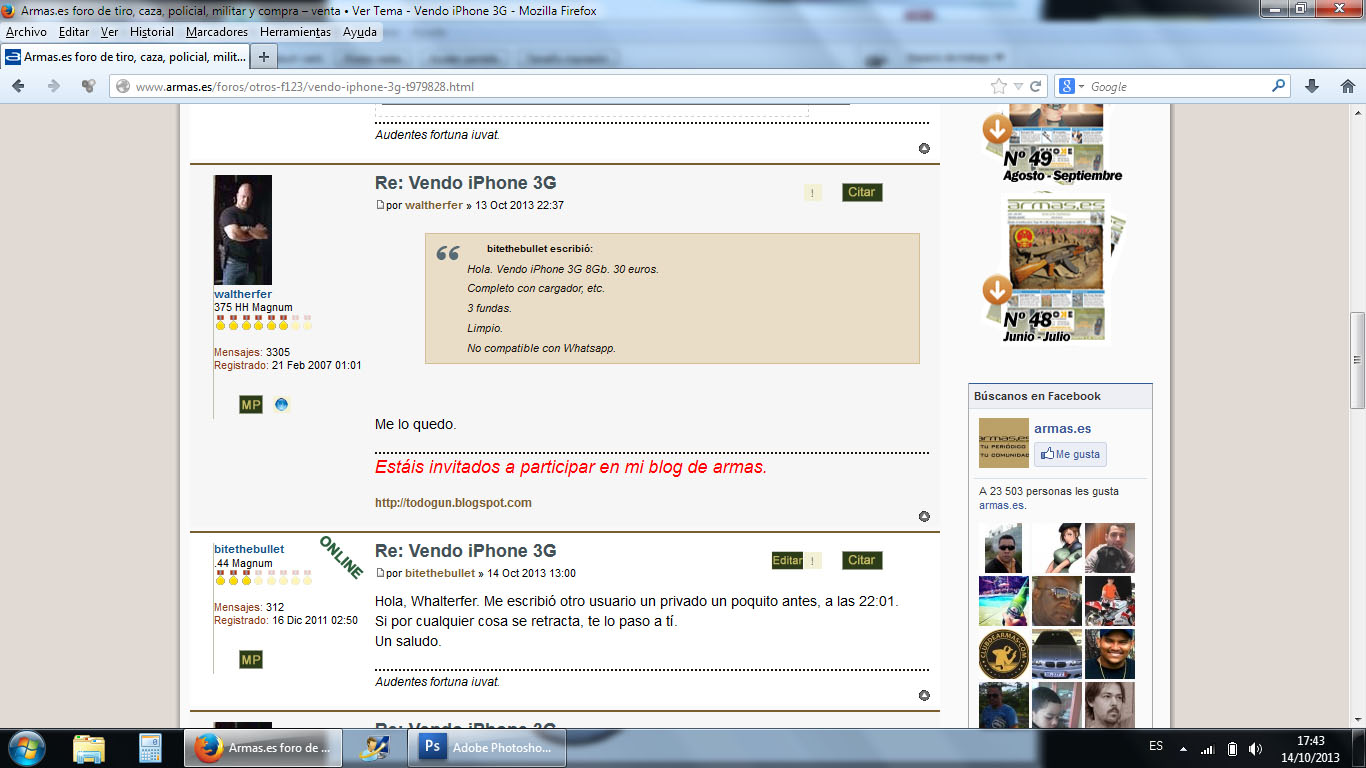
Task: Report waltherfer's post with the exclamation icon
Action: tap(813, 193)
